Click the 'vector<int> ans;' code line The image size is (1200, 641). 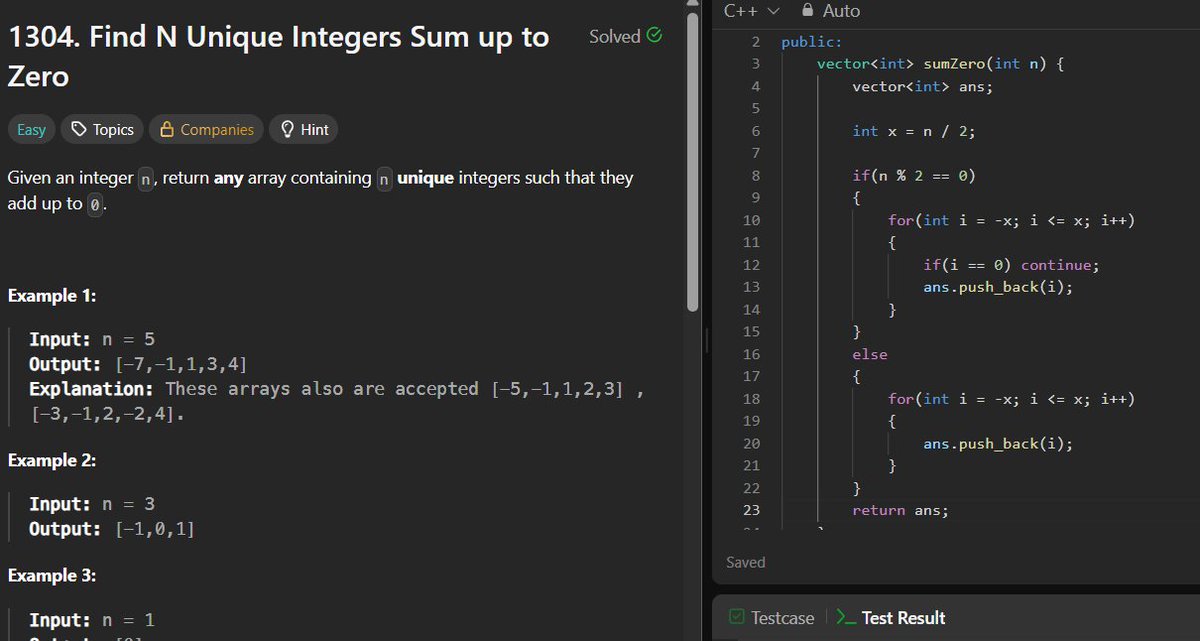(x=922, y=87)
